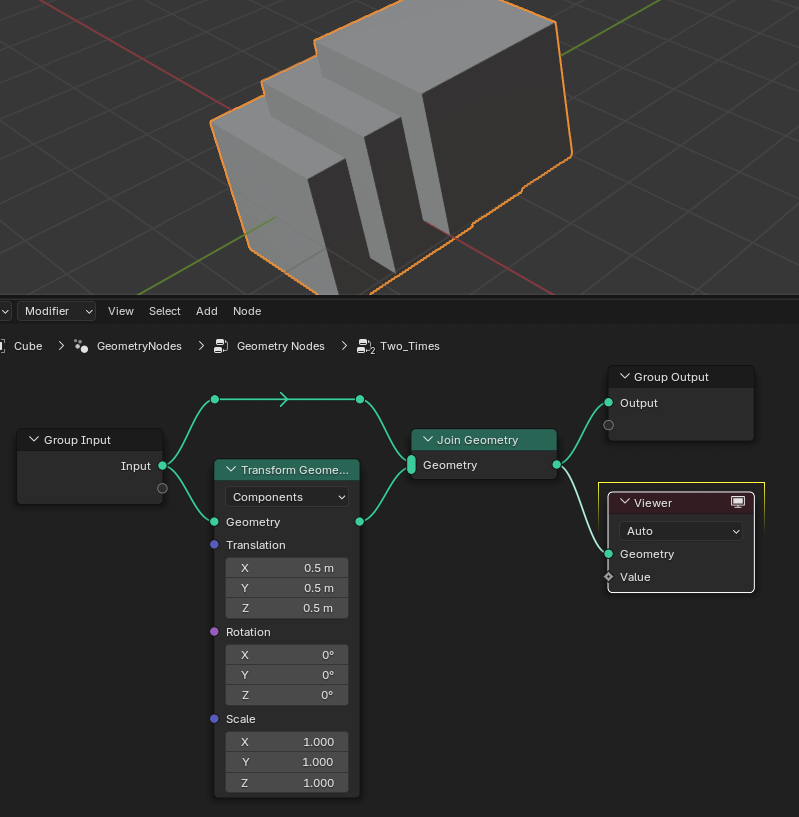Image resolution: width=799 pixels, height=817 pixels.
Task: Collapse the Join Geometry node
Action: click(x=428, y=439)
